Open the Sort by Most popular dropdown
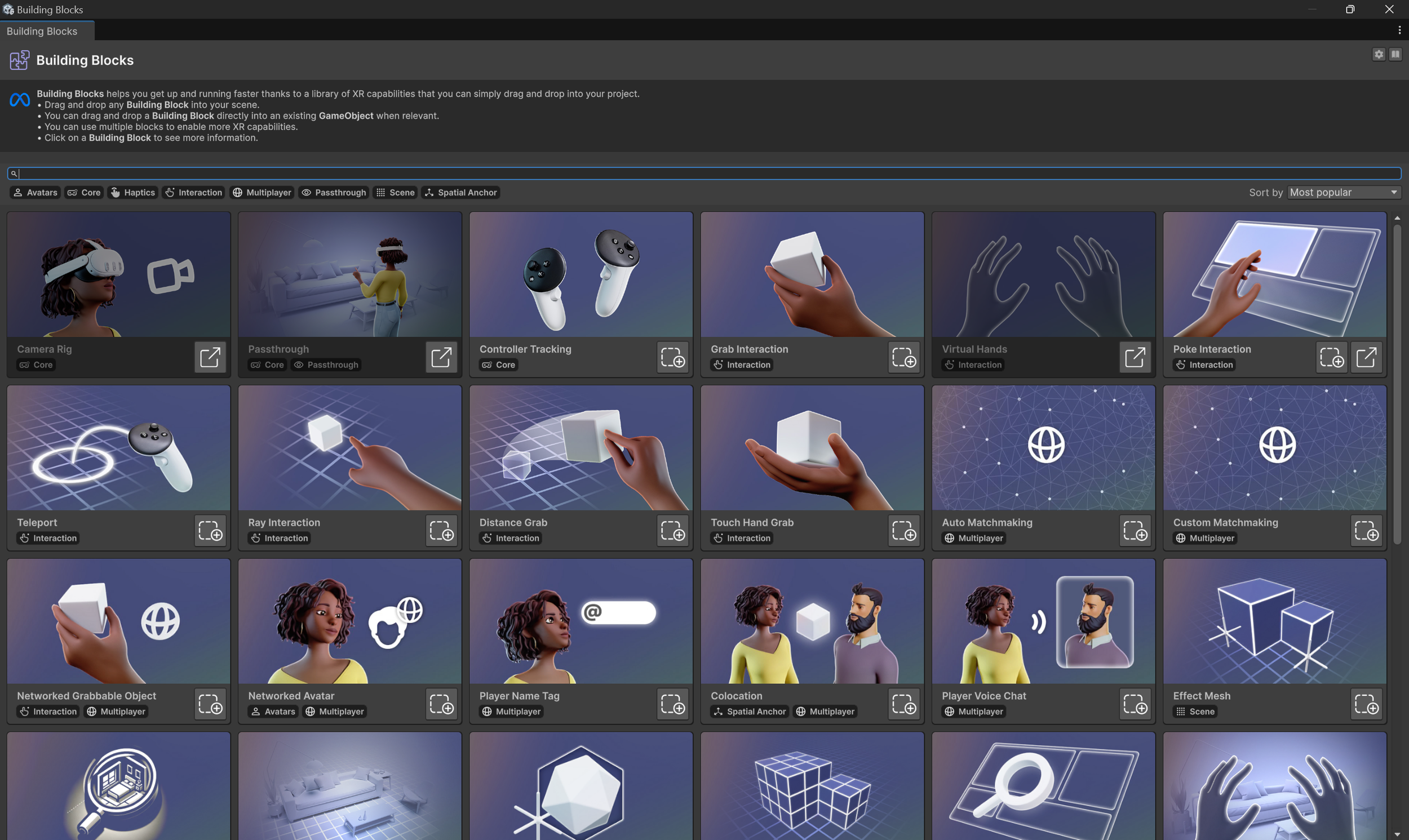 click(1344, 193)
